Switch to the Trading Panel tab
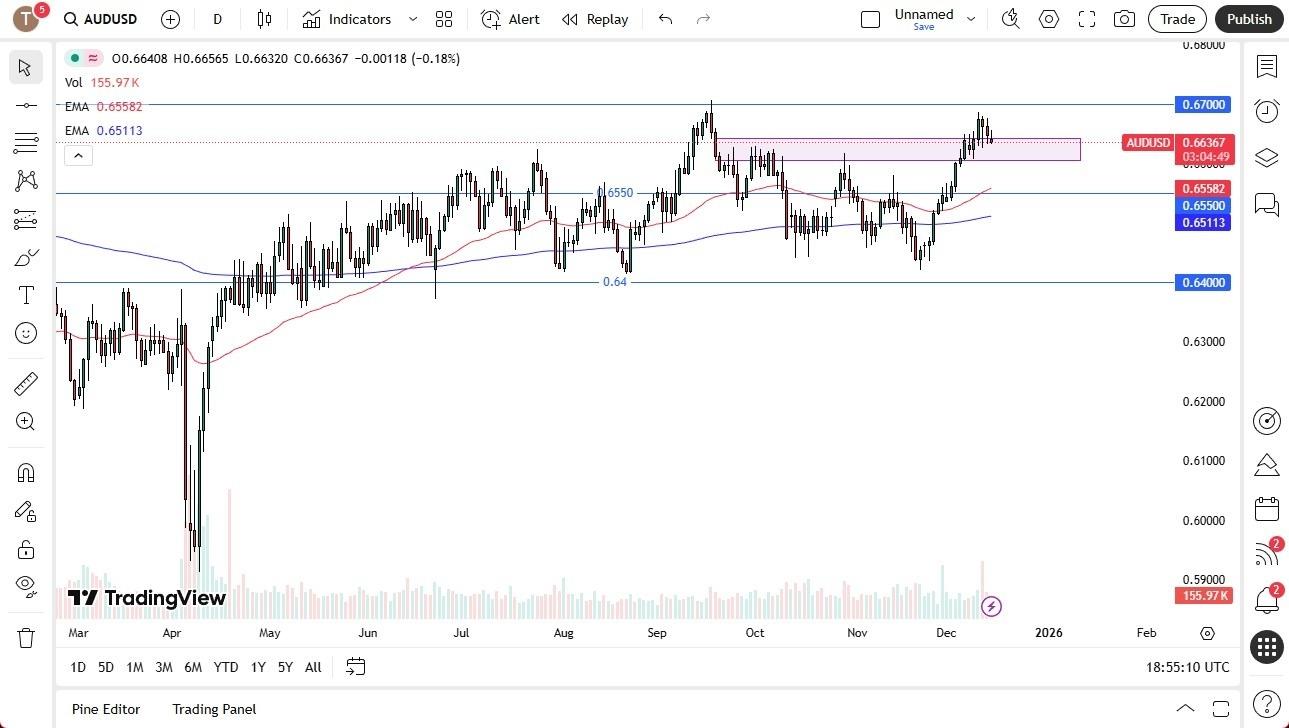The height and width of the screenshot is (728, 1289). click(x=214, y=709)
